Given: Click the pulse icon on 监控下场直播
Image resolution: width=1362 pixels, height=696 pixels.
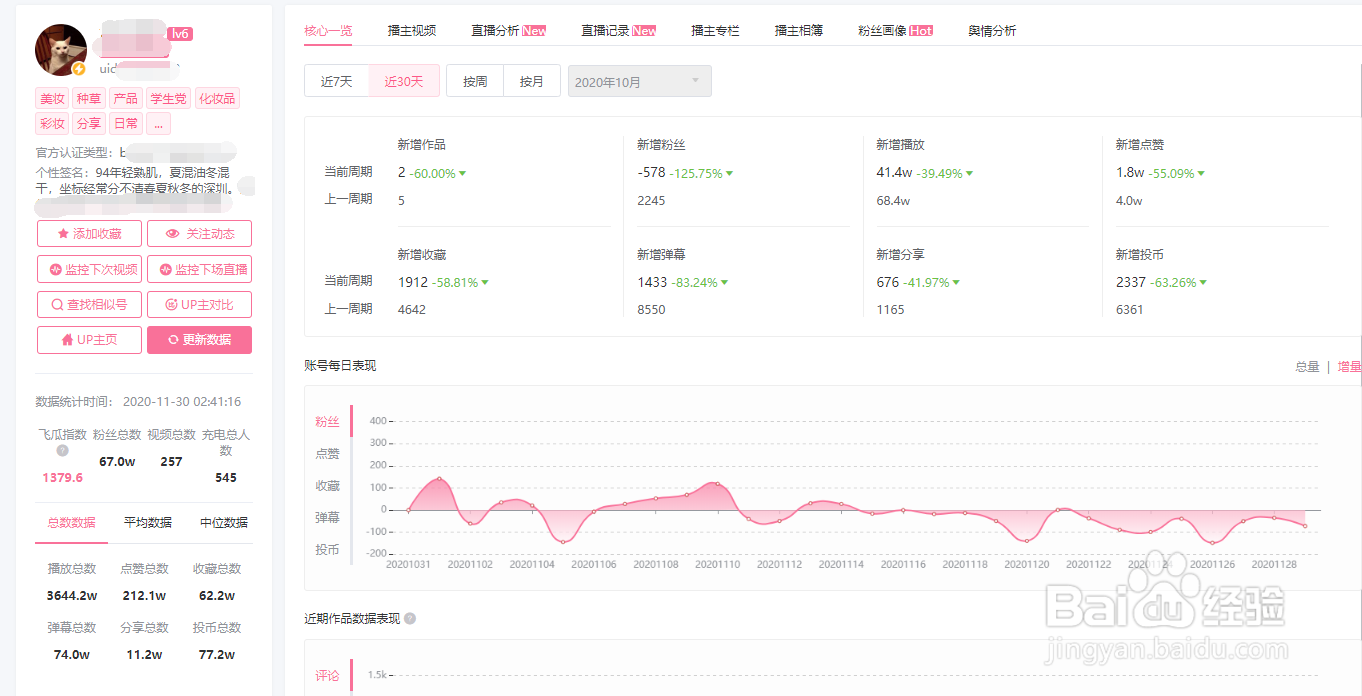Looking at the screenshot, I should pos(166,270).
